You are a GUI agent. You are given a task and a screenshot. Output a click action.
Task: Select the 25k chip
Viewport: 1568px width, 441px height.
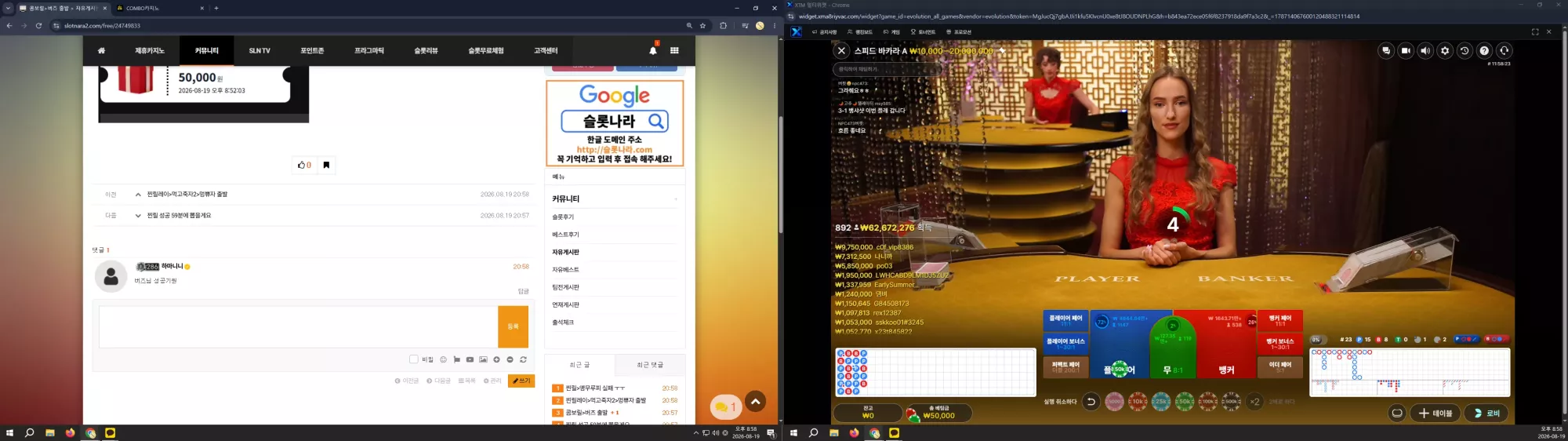pos(1161,402)
